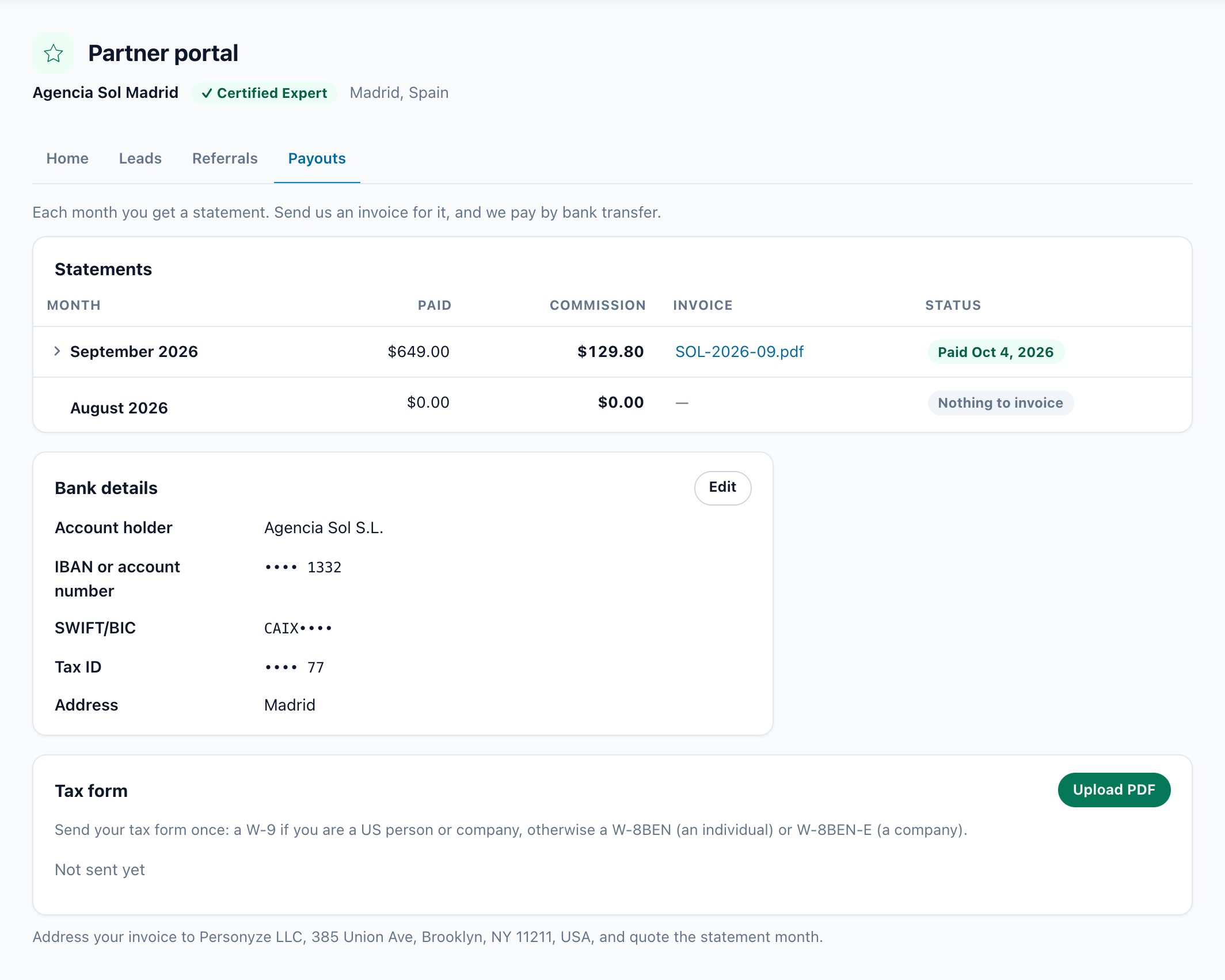Edit the bank details
Viewport: 1225px width, 980px height.
722,488
